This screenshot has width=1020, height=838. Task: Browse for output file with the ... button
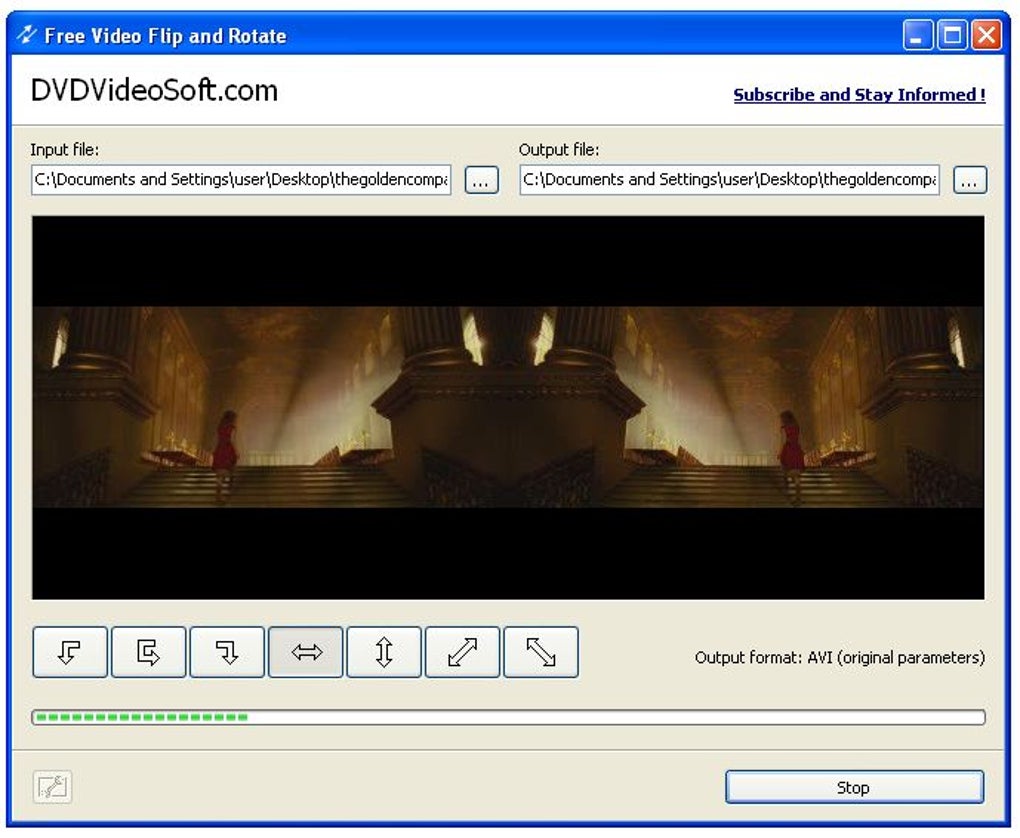(970, 180)
